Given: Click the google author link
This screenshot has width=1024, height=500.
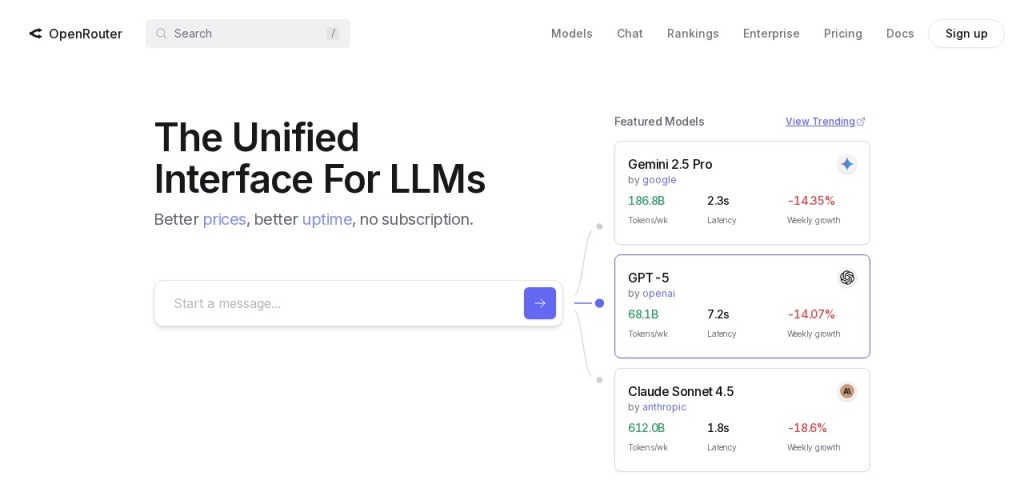Looking at the screenshot, I should [659, 180].
